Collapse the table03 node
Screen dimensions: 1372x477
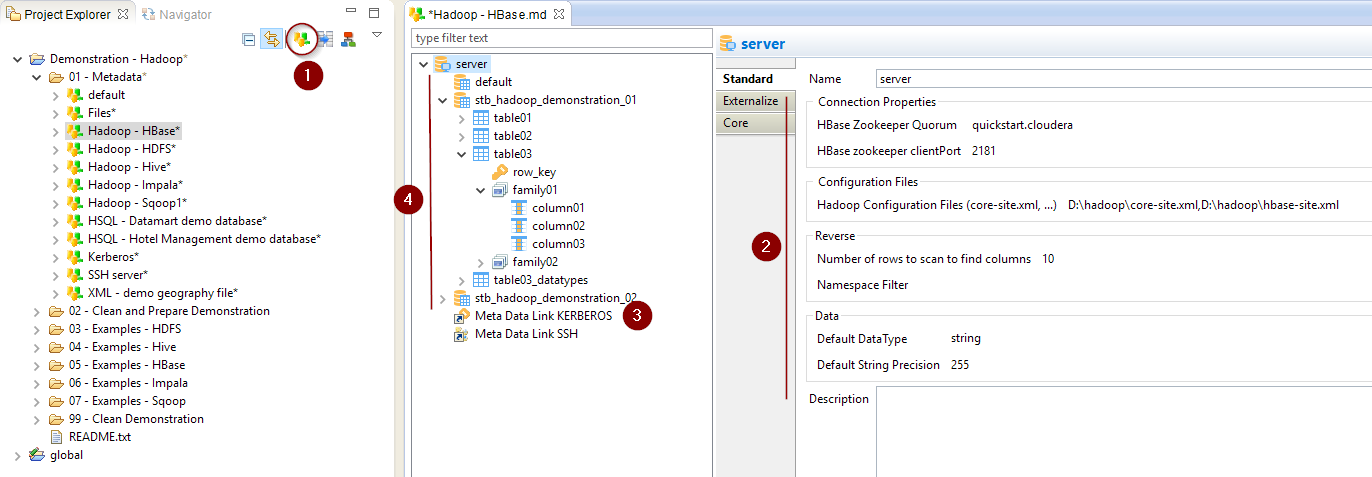click(462, 154)
